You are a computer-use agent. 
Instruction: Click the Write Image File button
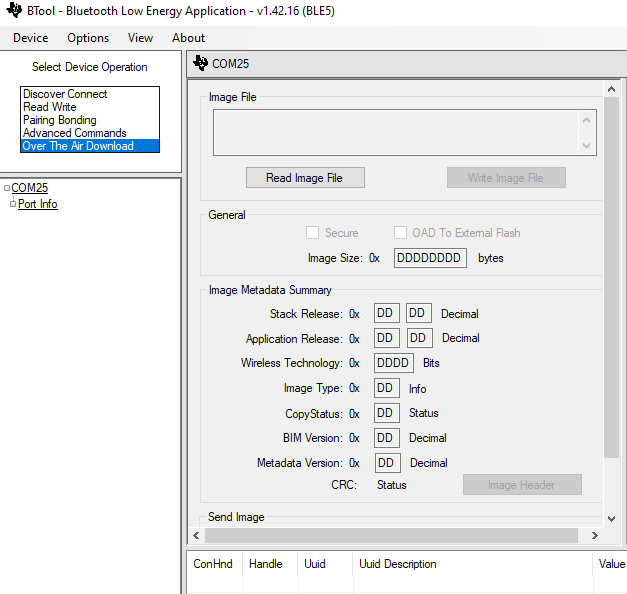click(506, 178)
